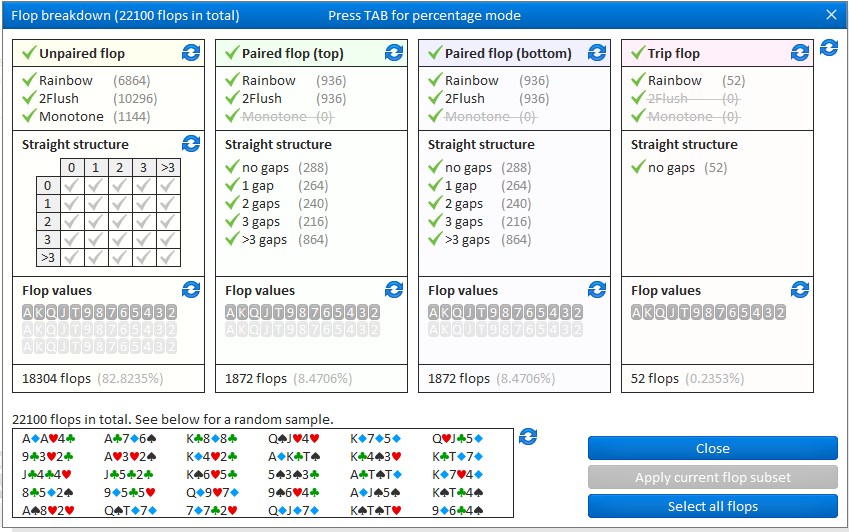Toggle the Unpaired flop checkmark
Image resolution: width=849 pixels, height=532 pixels.
click(29, 53)
